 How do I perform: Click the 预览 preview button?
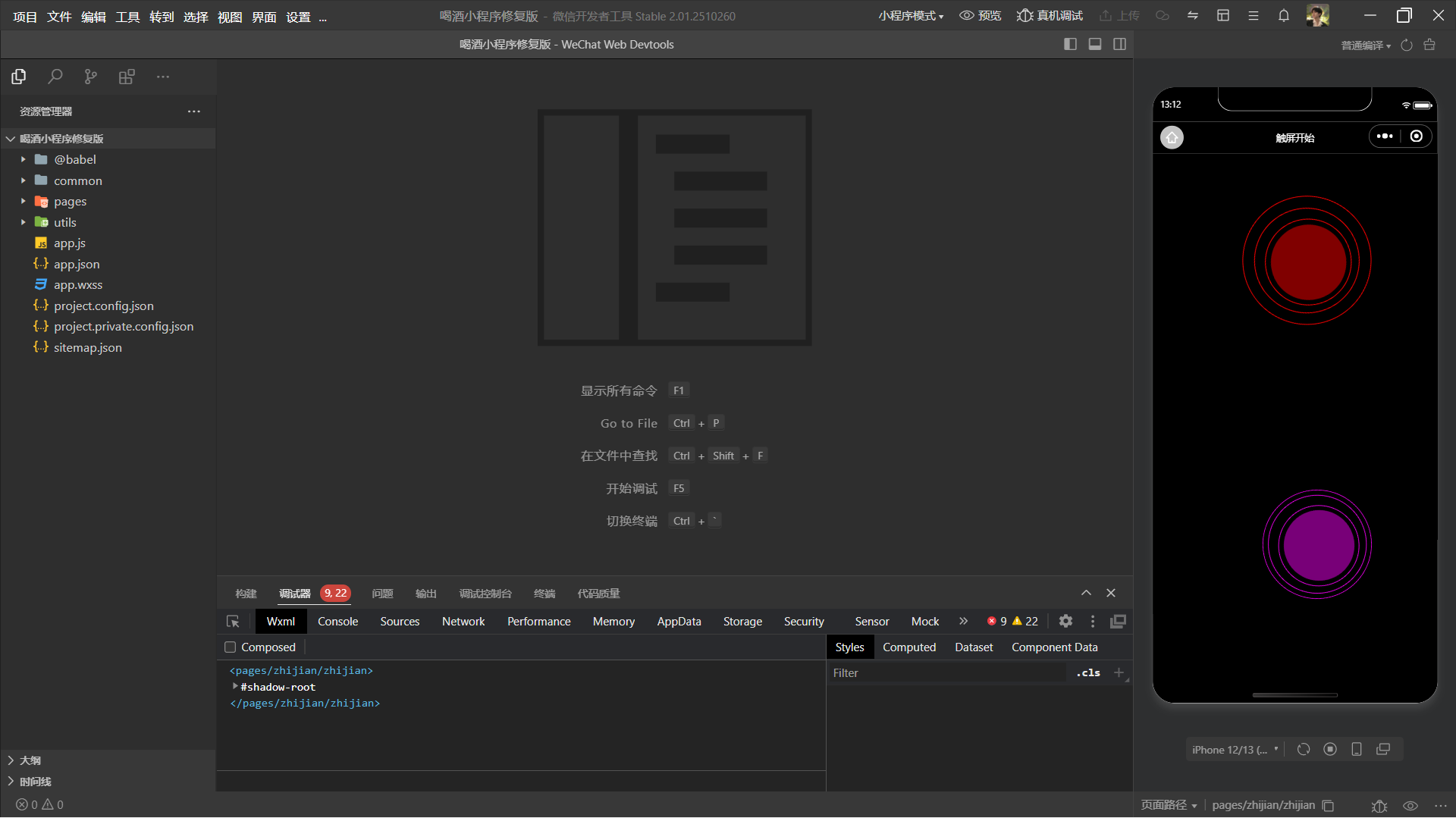click(981, 16)
